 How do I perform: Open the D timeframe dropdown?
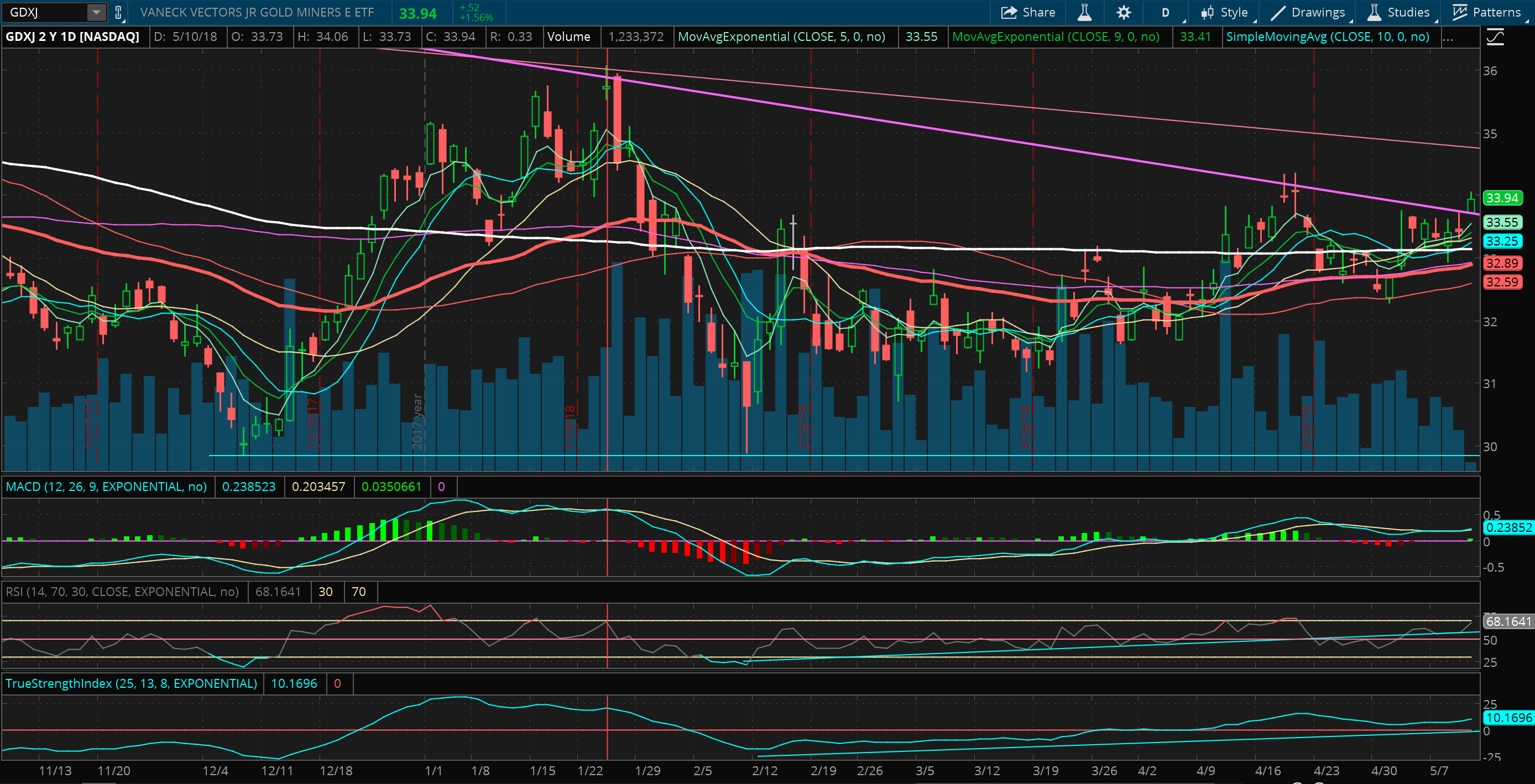1166,13
